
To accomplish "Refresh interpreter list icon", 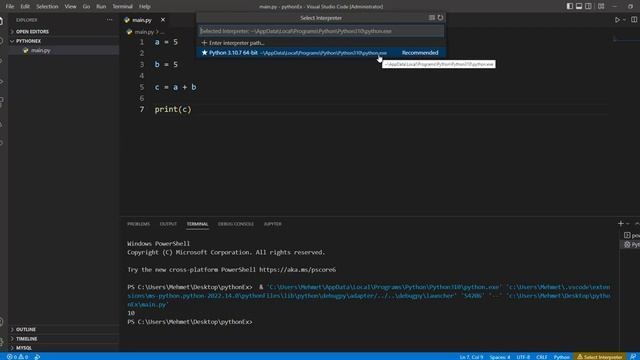I will pyautogui.click(x=440, y=18).
